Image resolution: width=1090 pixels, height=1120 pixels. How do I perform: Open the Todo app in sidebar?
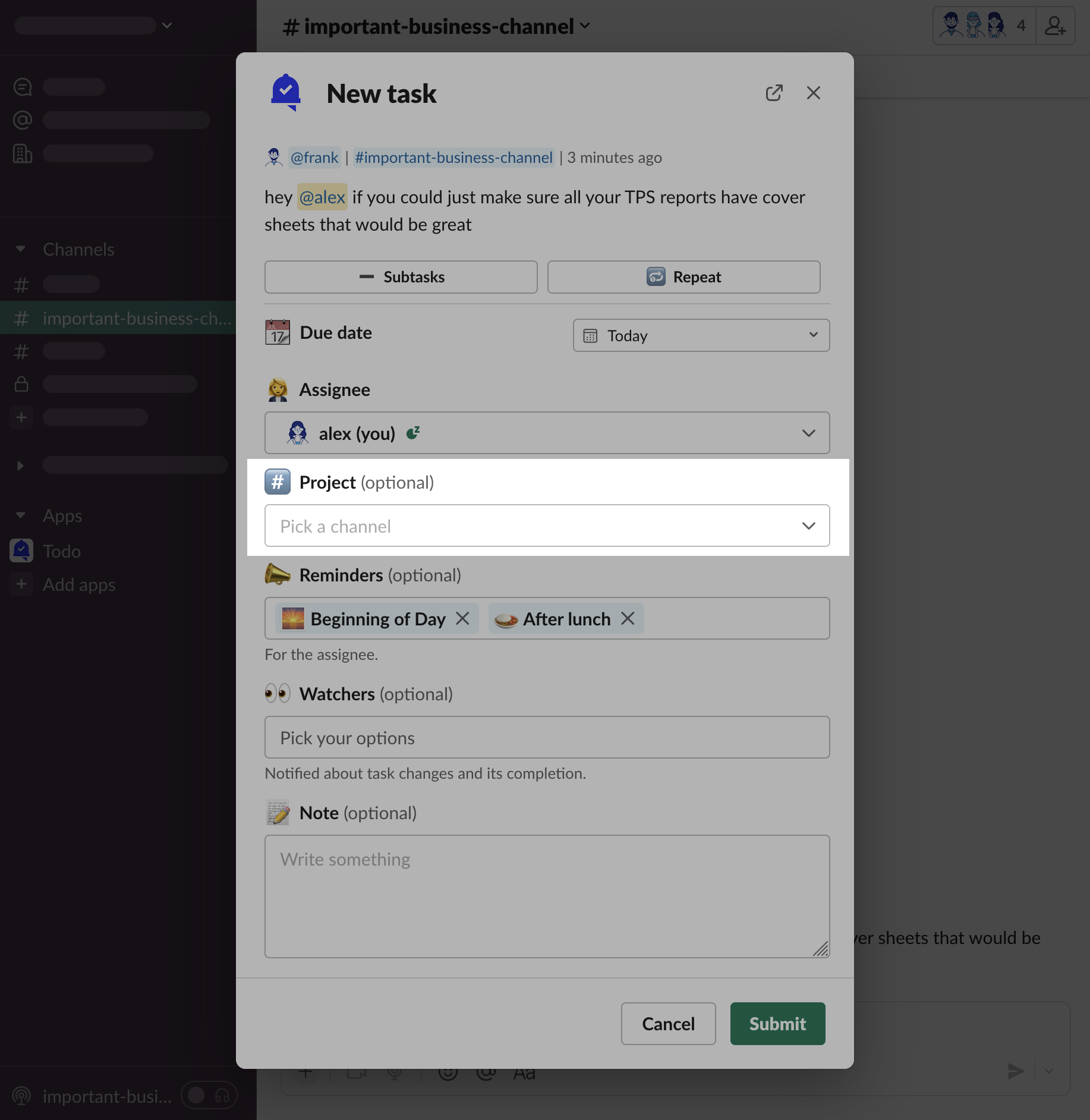(x=62, y=551)
